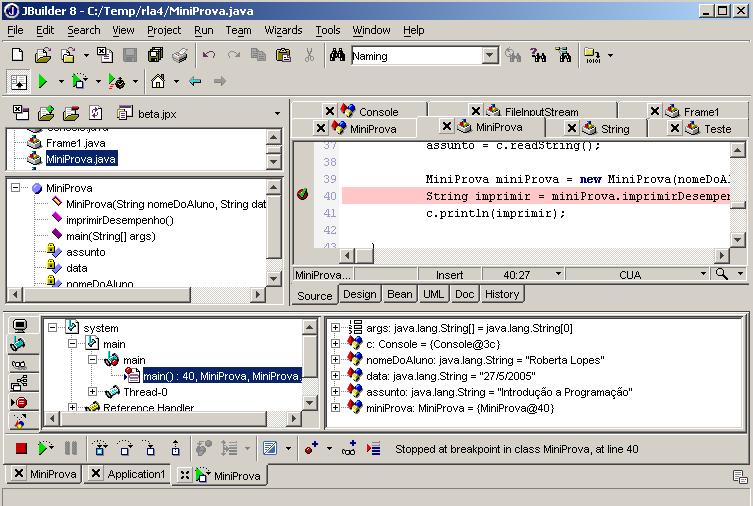753x506 pixels.
Task: Click the green Run project arrow
Action: tap(43, 81)
